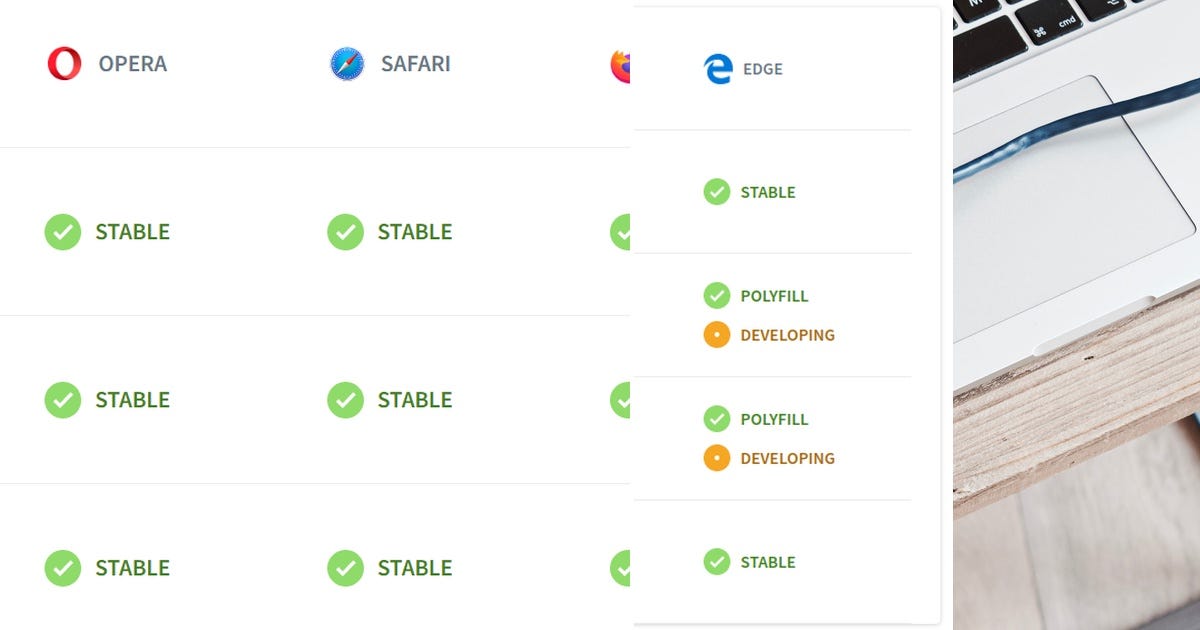
Task: Click the green check icon beside Safari's first STABLE
Action: pos(345,232)
